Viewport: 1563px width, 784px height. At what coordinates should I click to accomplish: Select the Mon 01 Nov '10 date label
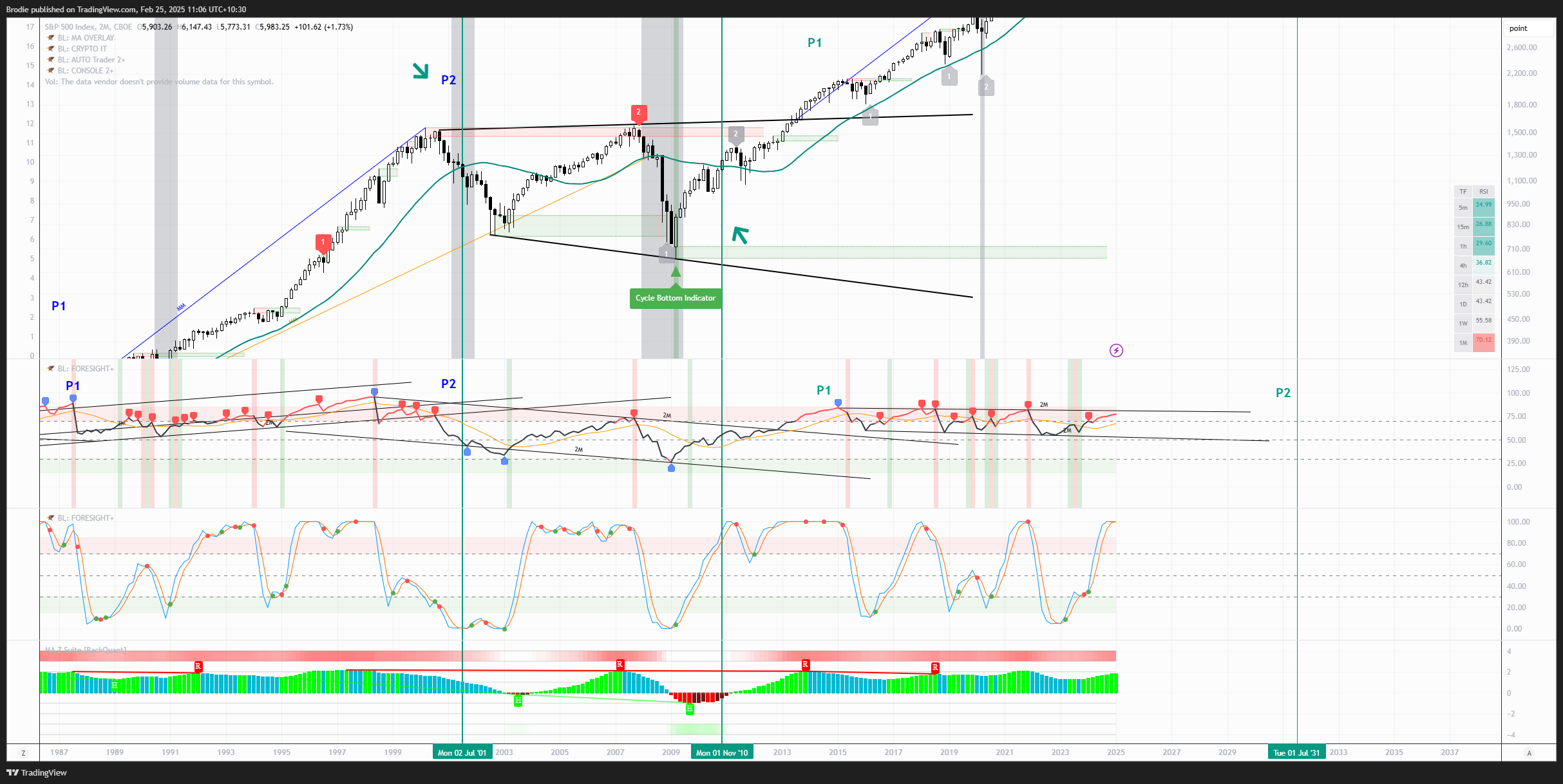[x=722, y=752]
